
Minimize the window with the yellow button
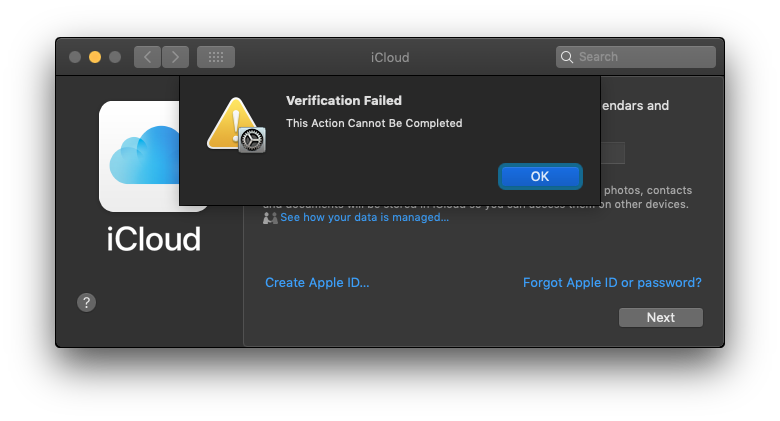pos(95,57)
